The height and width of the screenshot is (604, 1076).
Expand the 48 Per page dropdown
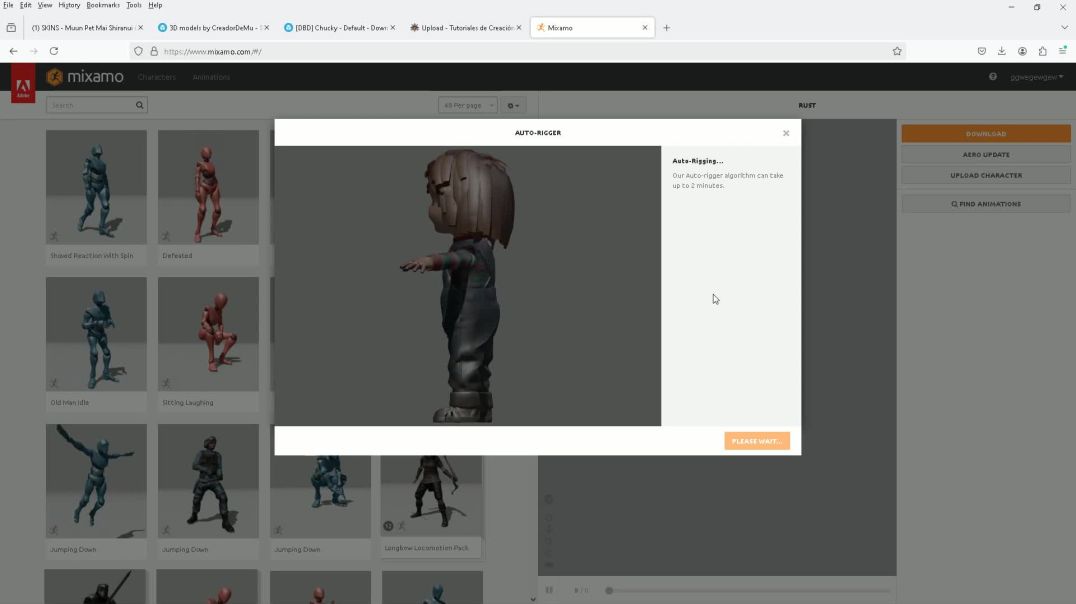click(x=468, y=105)
